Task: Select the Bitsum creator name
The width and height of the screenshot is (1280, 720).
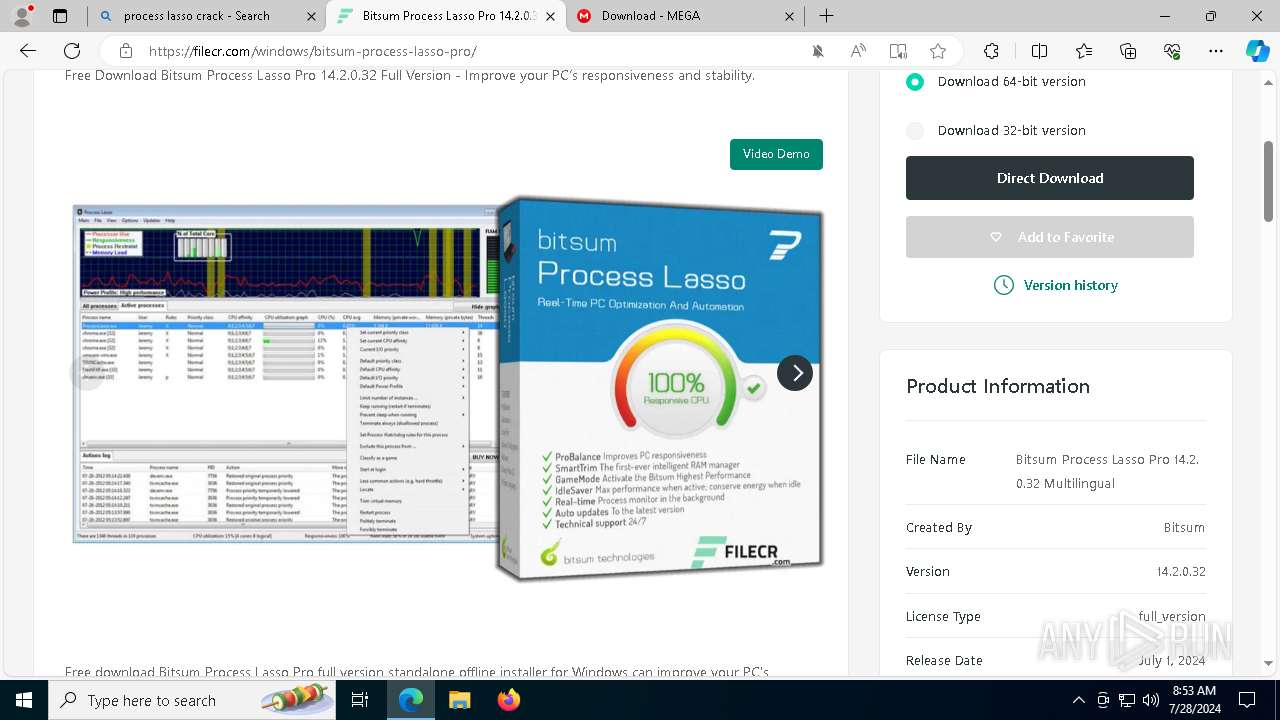Action: [x=1184, y=528]
